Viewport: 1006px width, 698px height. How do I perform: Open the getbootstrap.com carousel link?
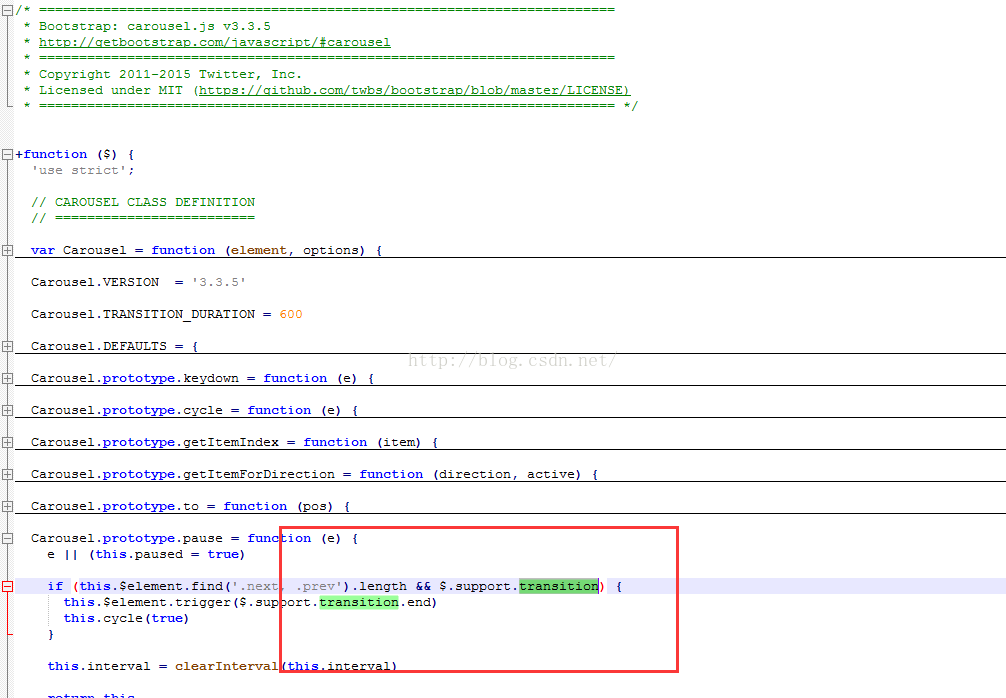point(214,42)
